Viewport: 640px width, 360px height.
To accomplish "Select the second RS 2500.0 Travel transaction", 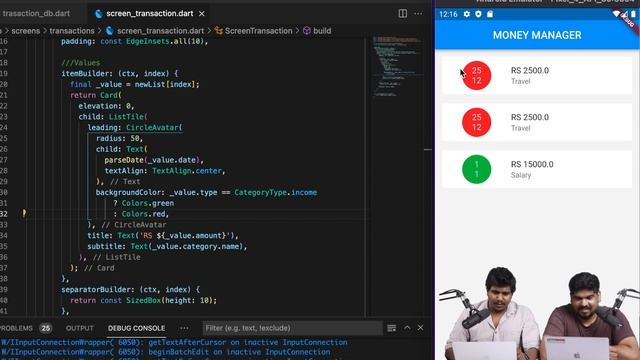I will point(537,122).
